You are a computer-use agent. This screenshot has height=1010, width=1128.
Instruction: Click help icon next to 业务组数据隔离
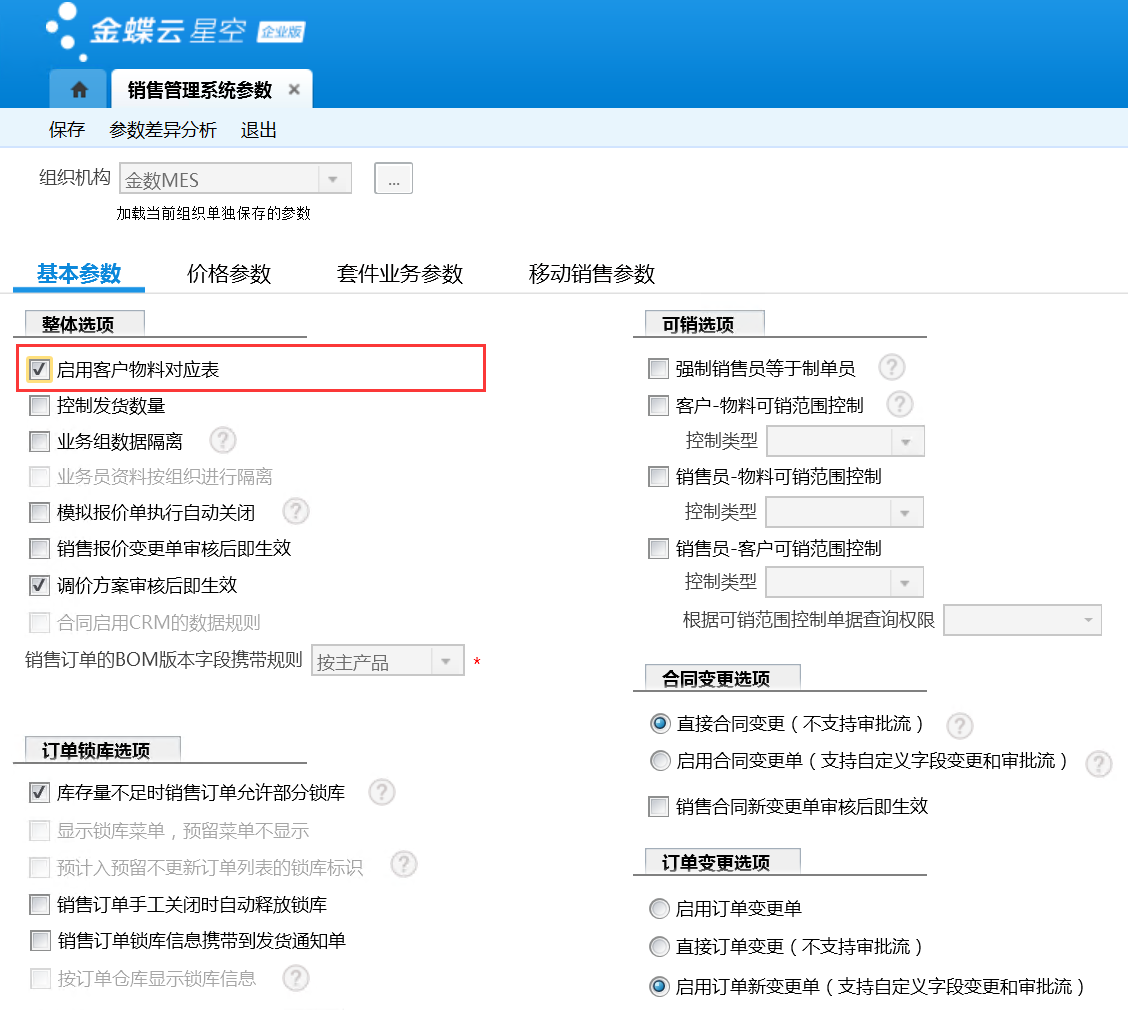click(222, 440)
